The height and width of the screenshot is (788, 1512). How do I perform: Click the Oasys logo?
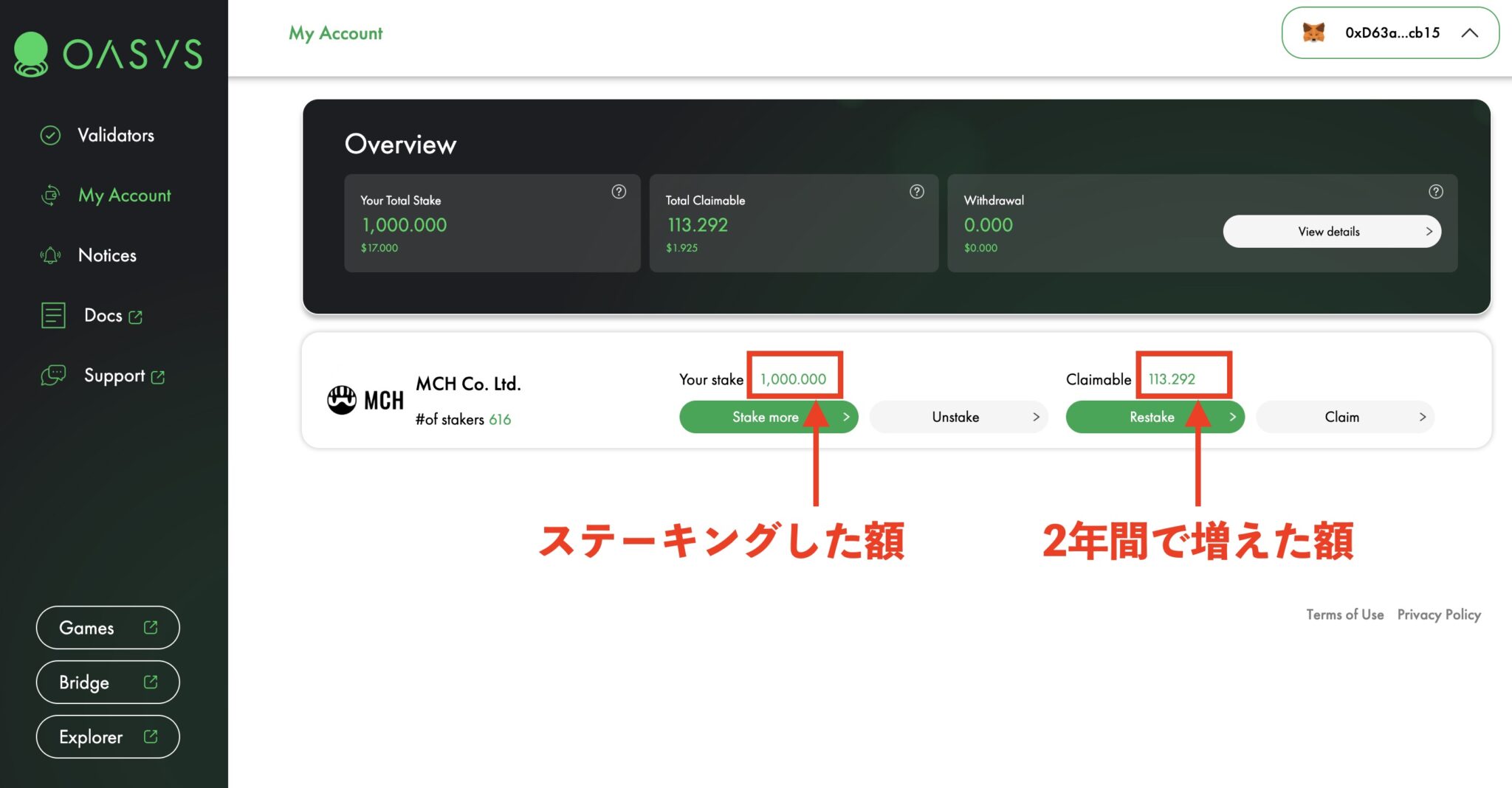pyautogui.click(x=106, y=54)
